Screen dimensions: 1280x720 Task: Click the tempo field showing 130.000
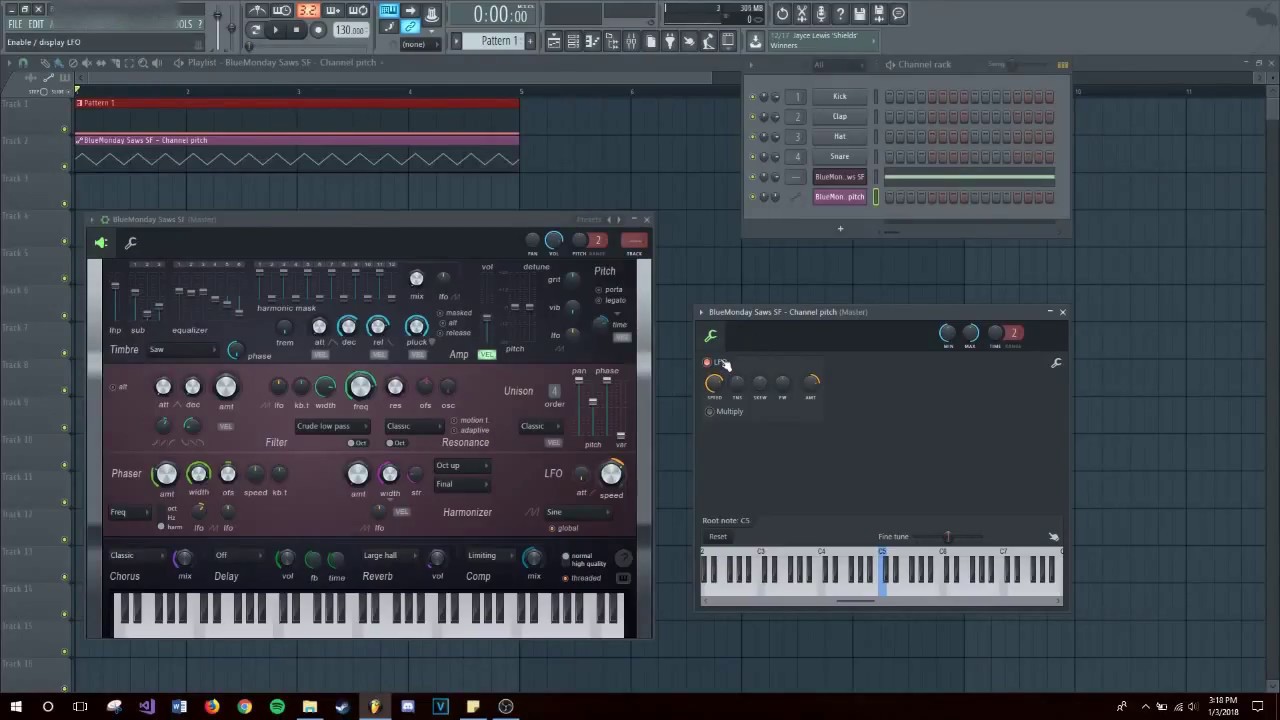pyautogui.click(x=350, y=30)
